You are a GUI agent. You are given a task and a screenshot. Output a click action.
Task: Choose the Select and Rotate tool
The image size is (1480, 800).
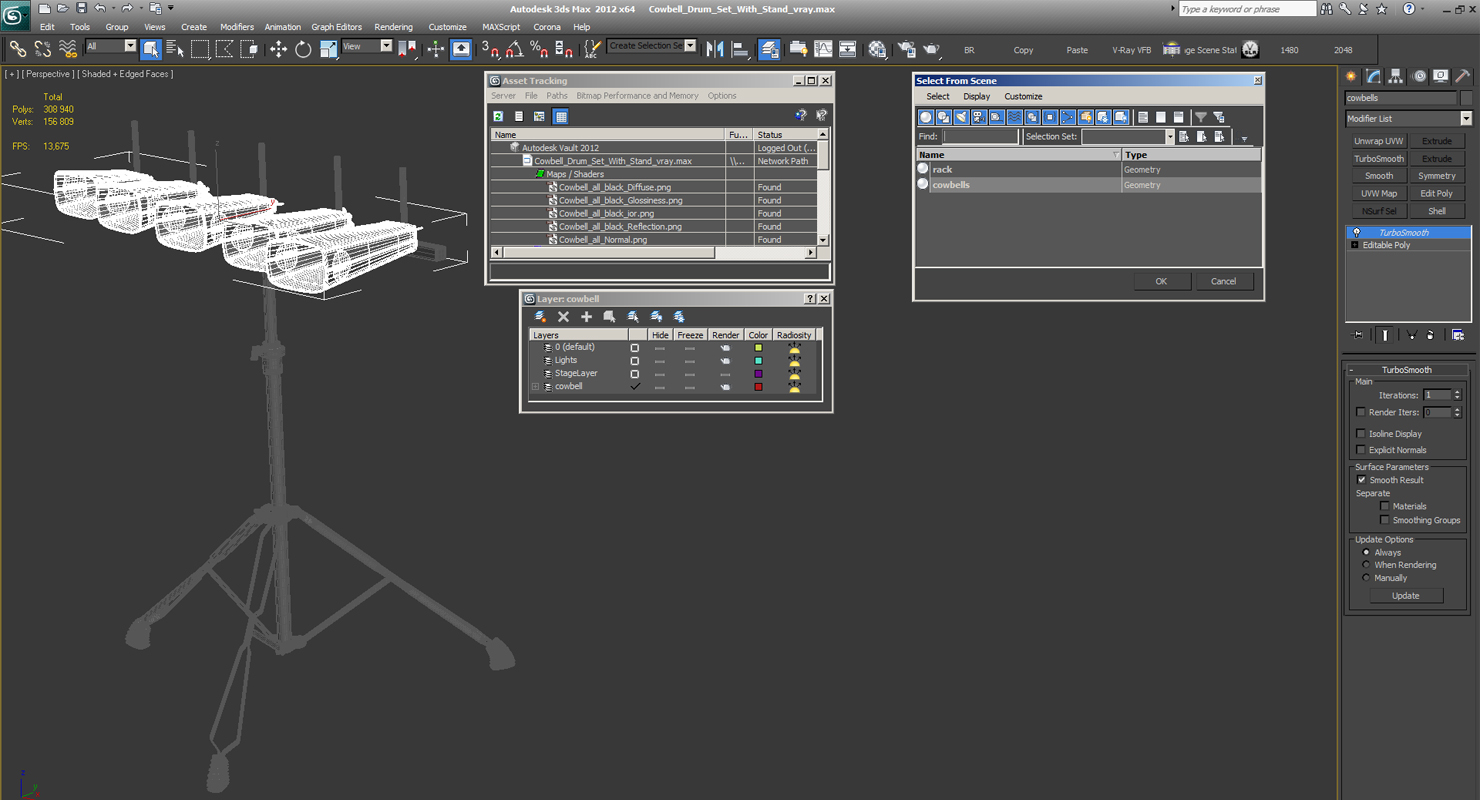[303, 48]
